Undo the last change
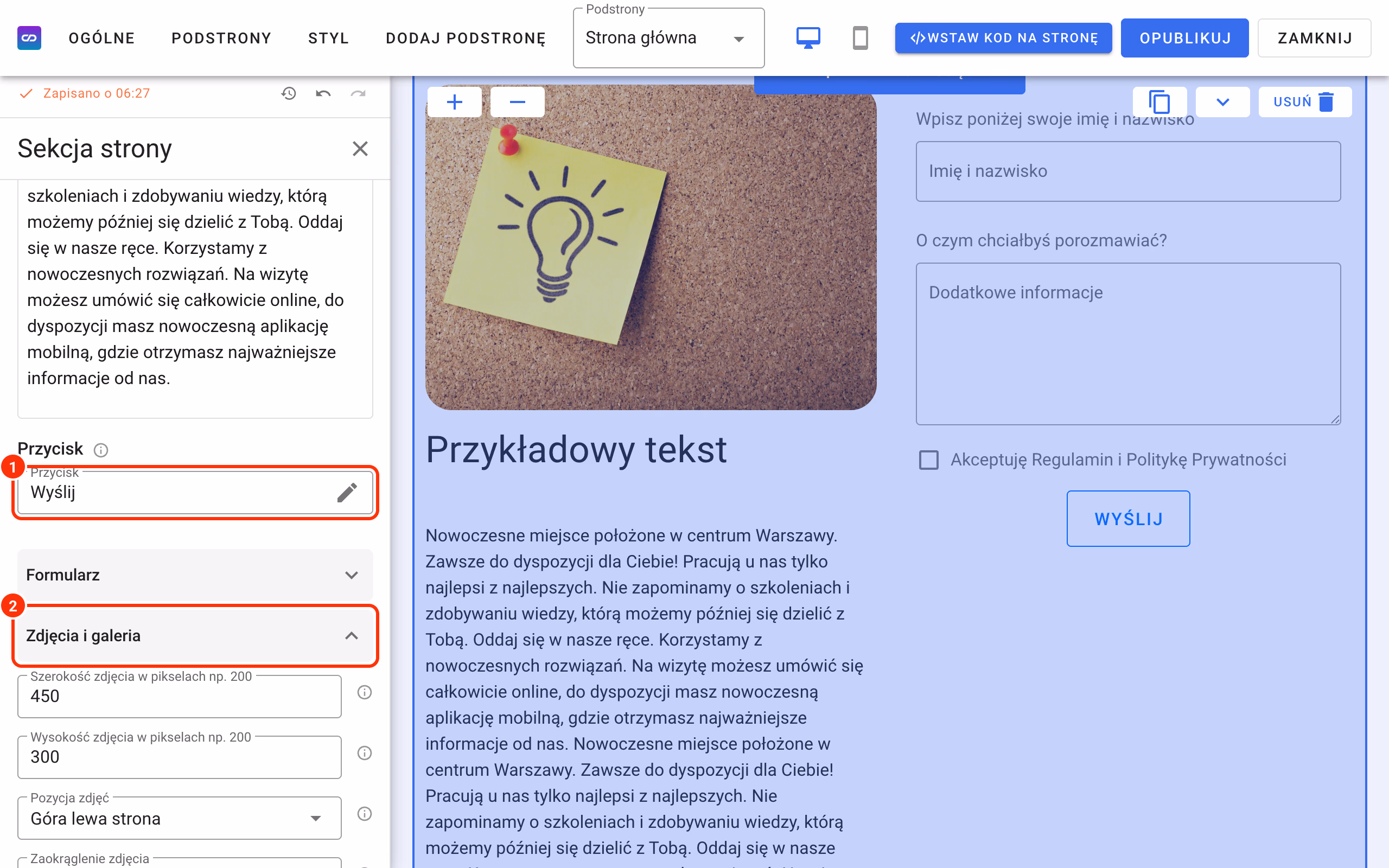Screen dimensions: 1389x868 [323, 93]
